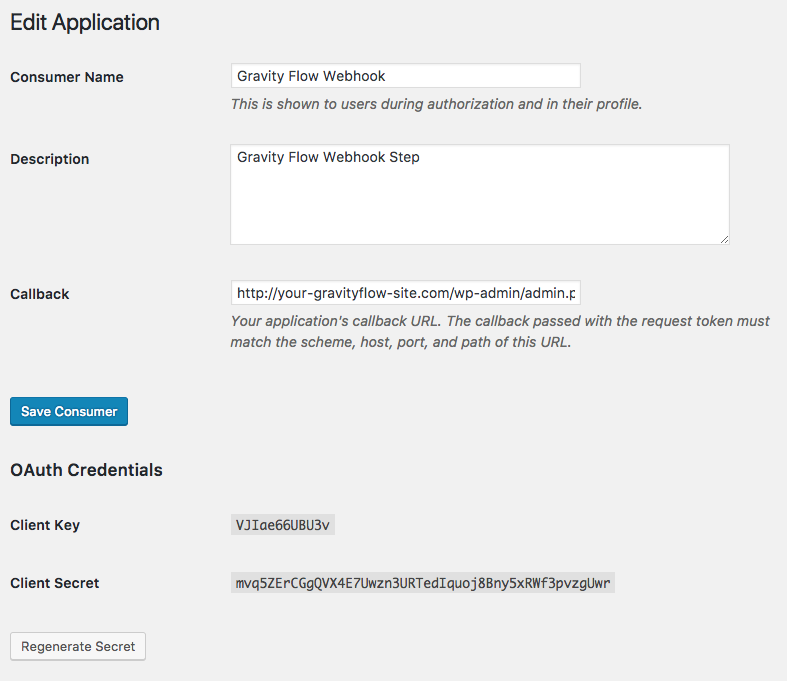Viewport: 787px width, 681px height.
Task: Click the Client Secret code string
Action: 422,583
